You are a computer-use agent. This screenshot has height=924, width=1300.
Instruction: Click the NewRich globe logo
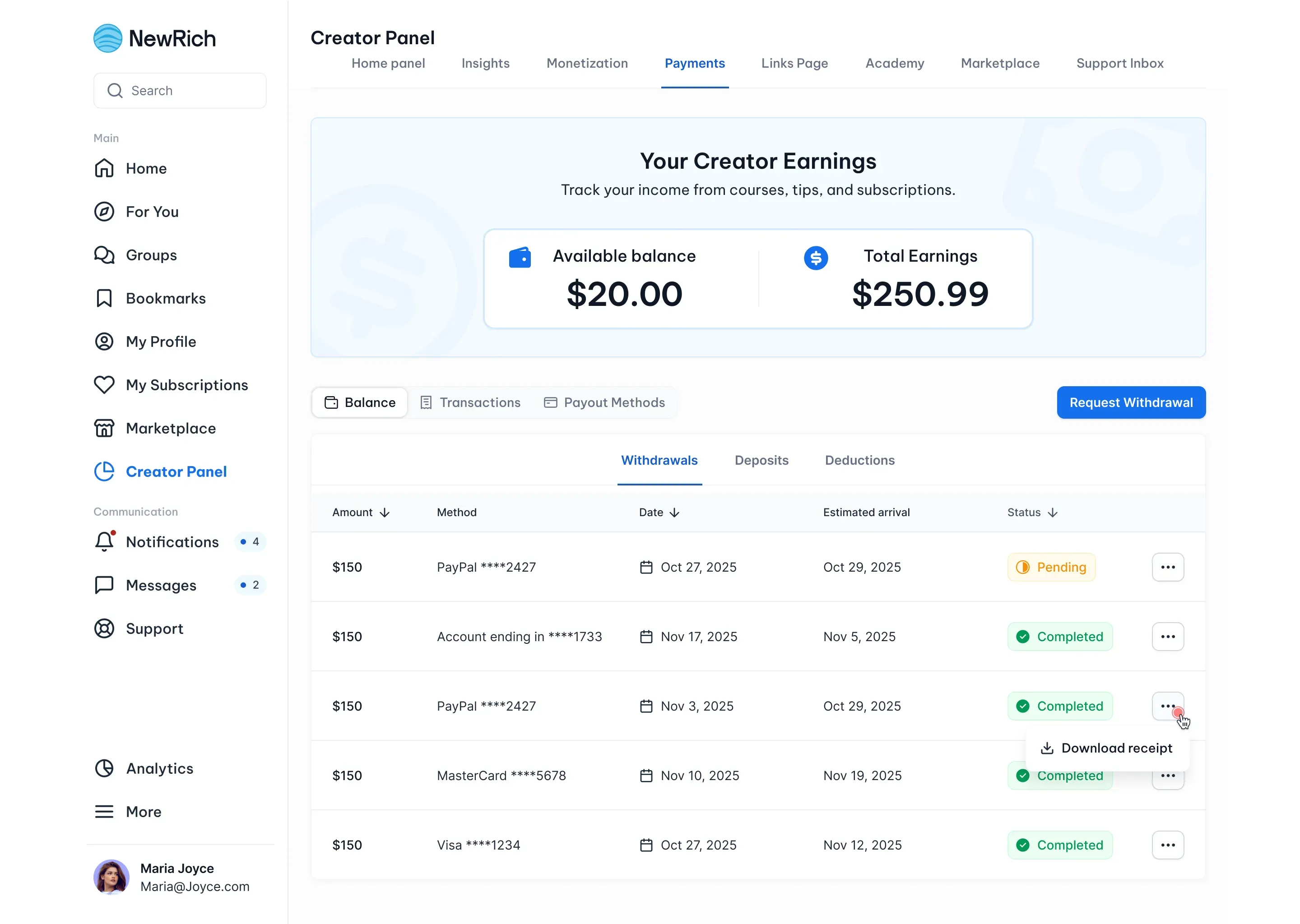107,38
